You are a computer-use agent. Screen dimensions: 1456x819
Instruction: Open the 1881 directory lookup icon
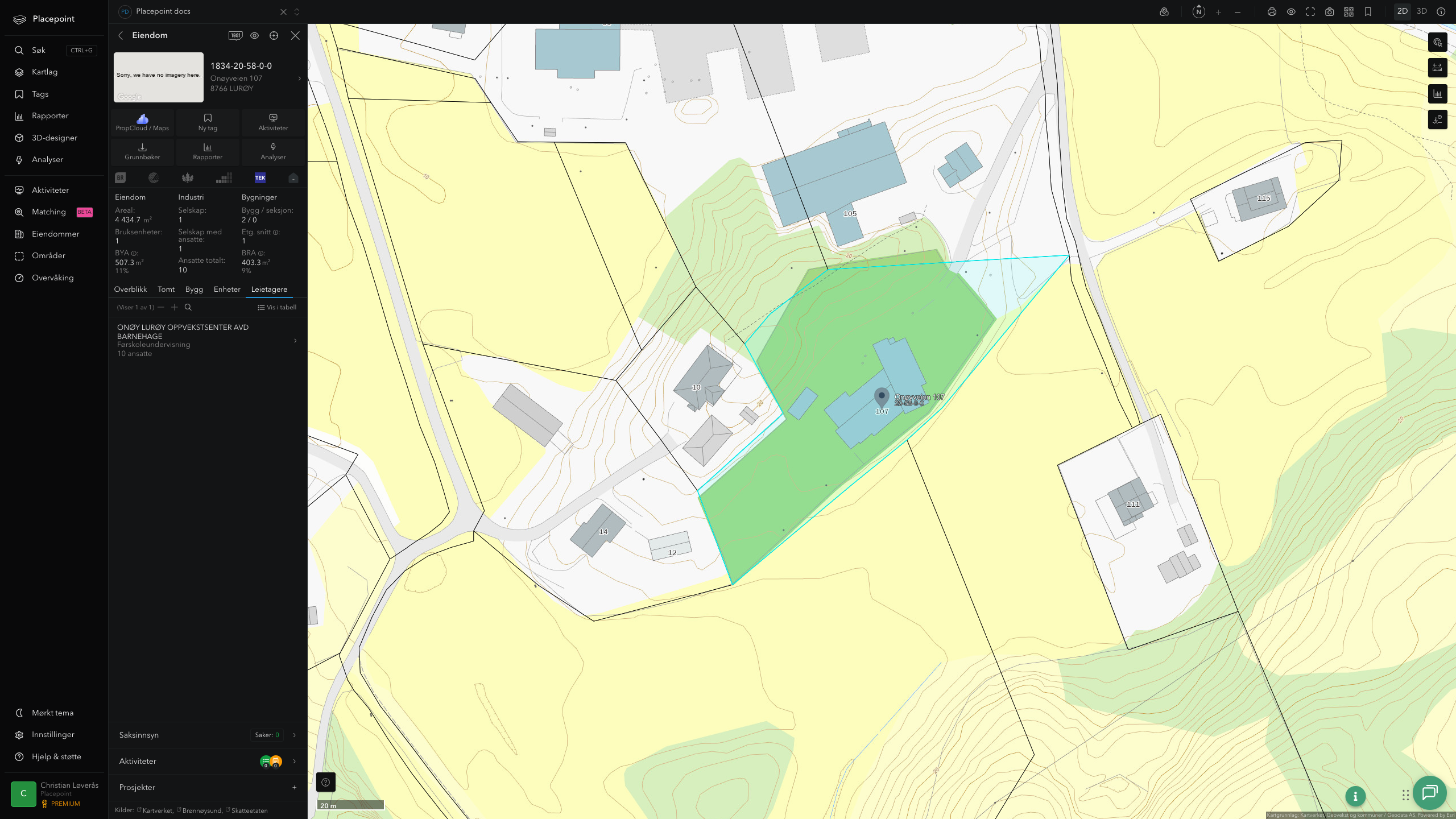coord(235,35)
